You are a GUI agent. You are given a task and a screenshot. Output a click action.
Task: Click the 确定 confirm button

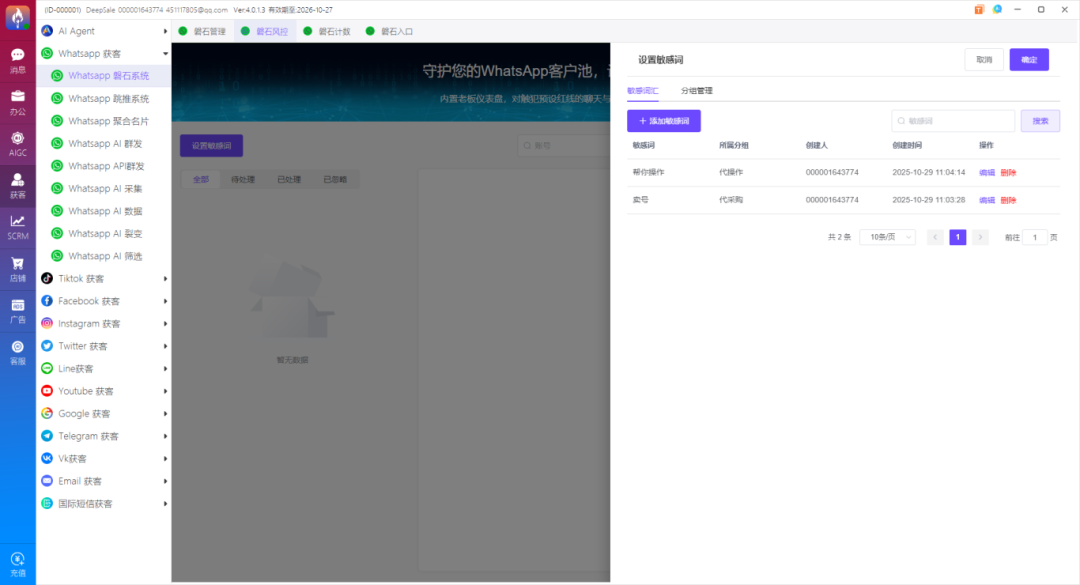click(1029, 60)
